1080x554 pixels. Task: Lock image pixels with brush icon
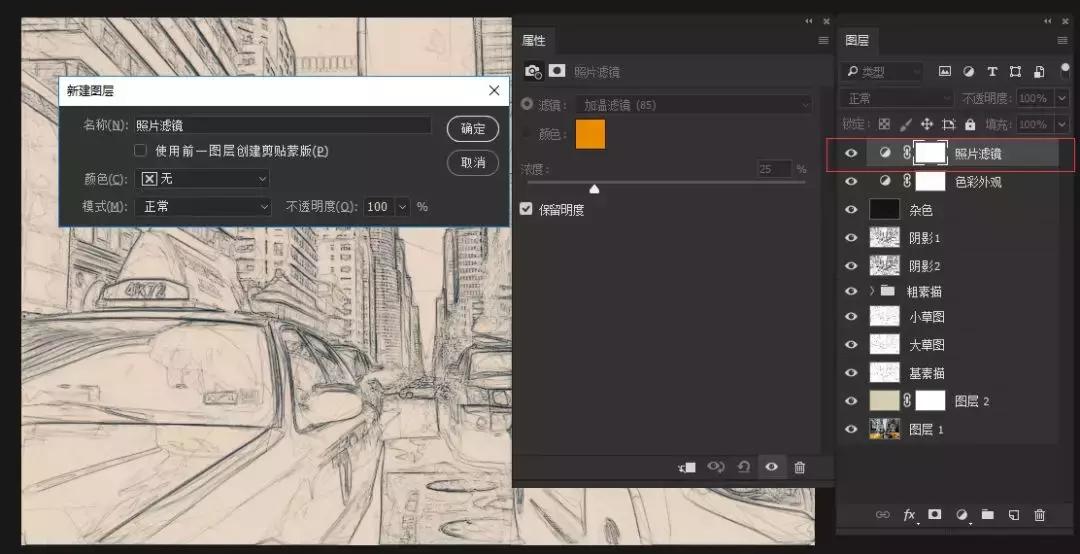coord(906,125)
